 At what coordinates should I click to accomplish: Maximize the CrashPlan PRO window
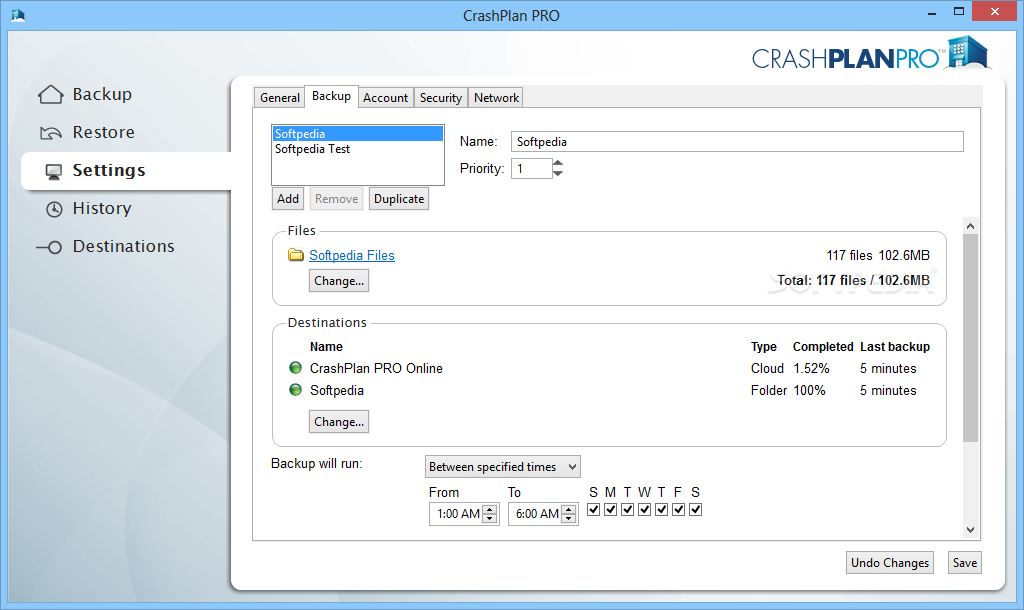(959, 11)
